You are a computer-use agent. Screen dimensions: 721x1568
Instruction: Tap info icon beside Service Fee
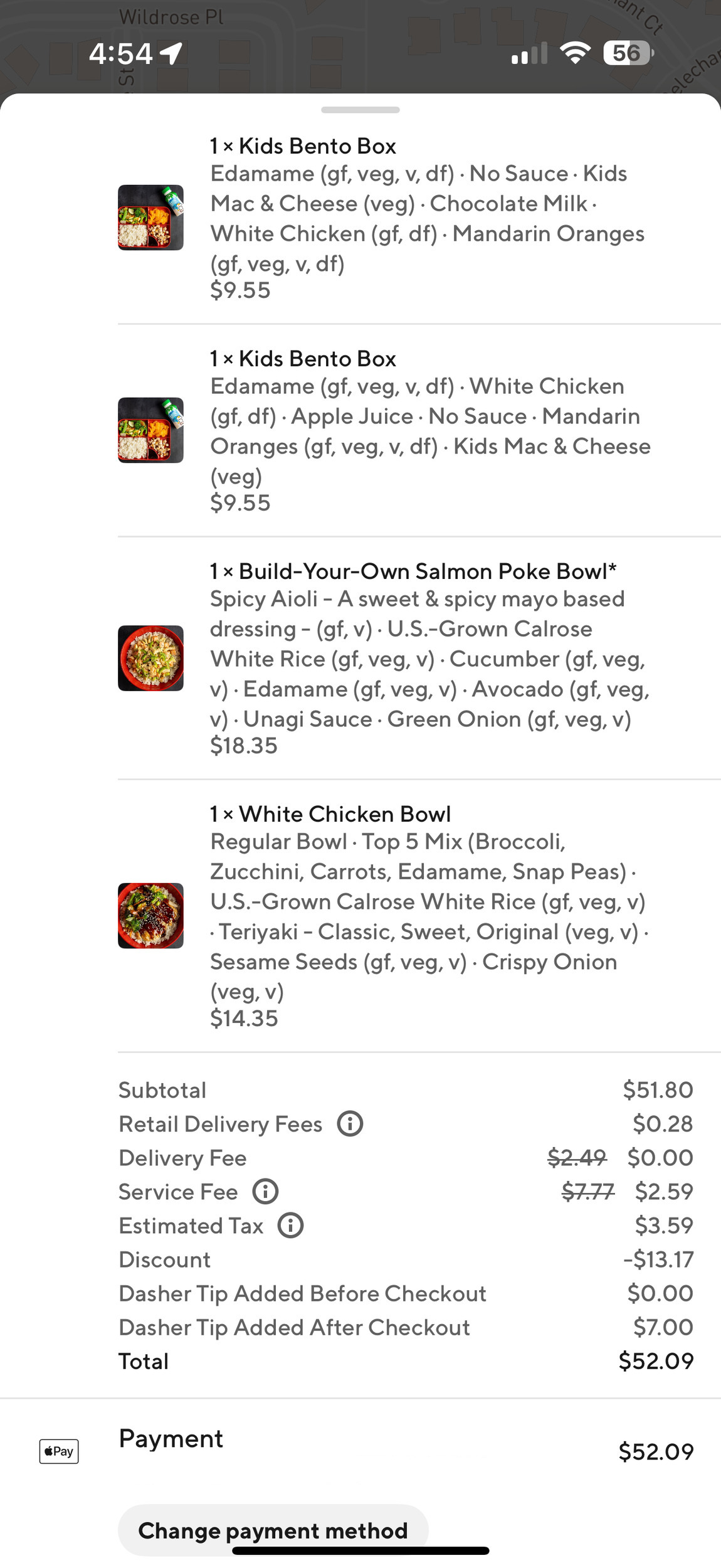[x=265, y=1191]
